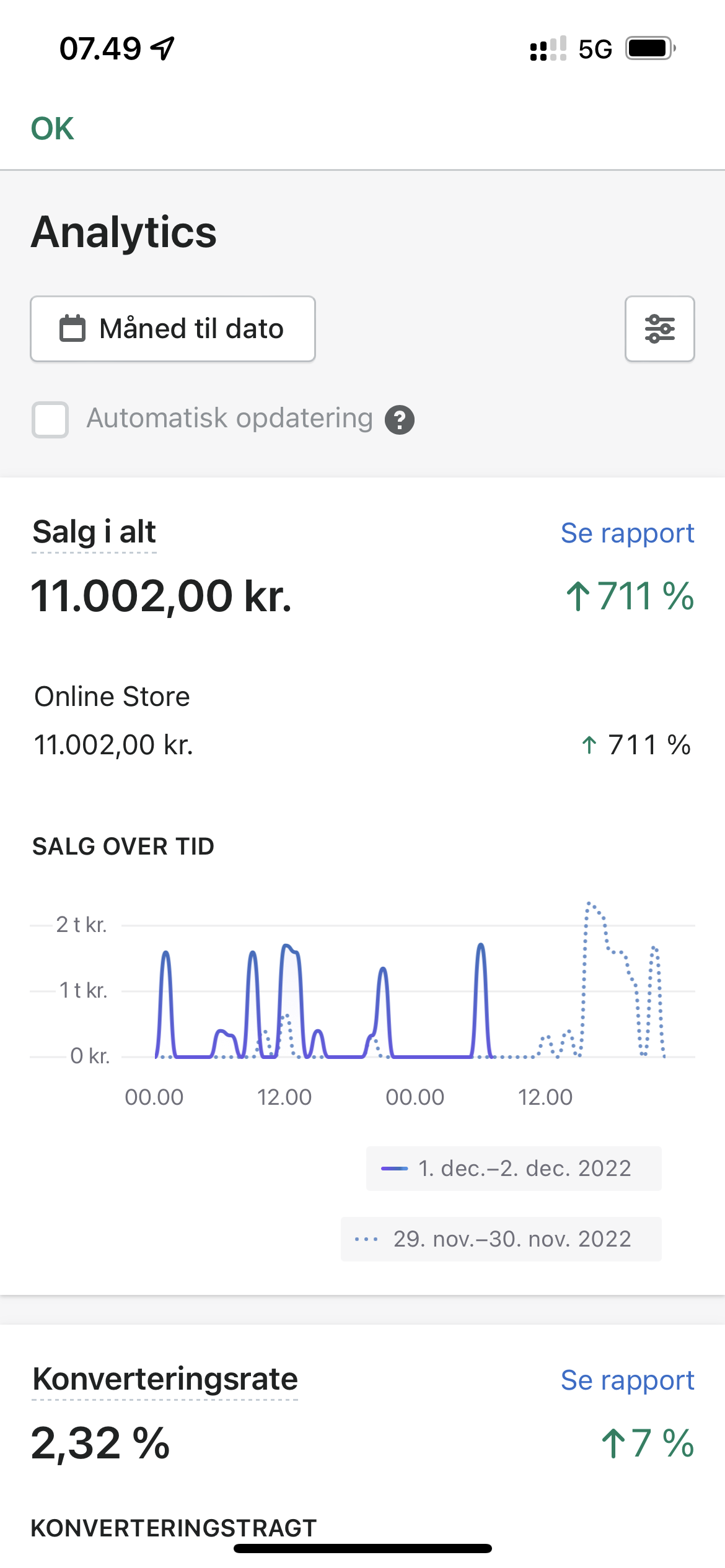Viewport: 725px width, 1568px height.
Task: Open the Måned til dato date range
Action: (173, 329)
